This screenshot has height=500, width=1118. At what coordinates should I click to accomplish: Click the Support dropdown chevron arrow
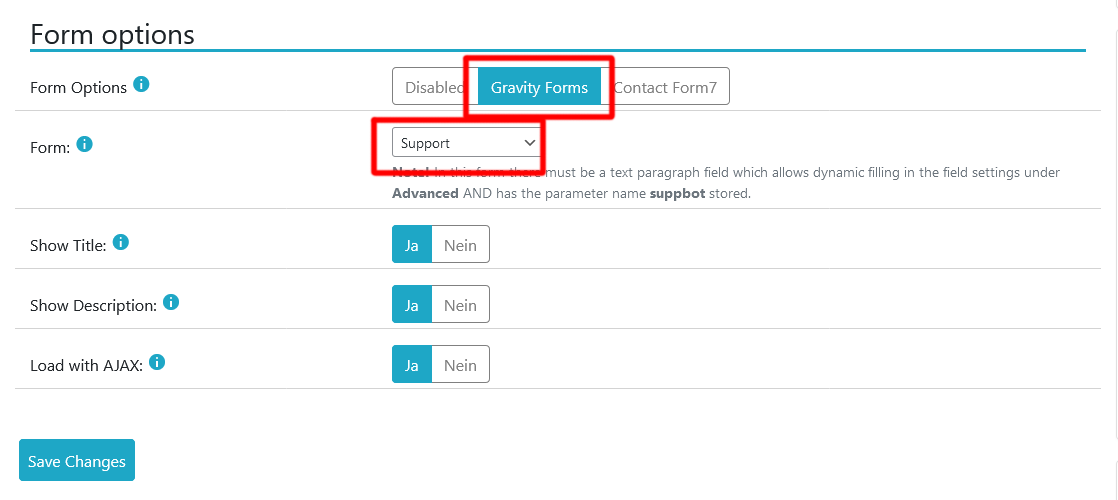529,143
